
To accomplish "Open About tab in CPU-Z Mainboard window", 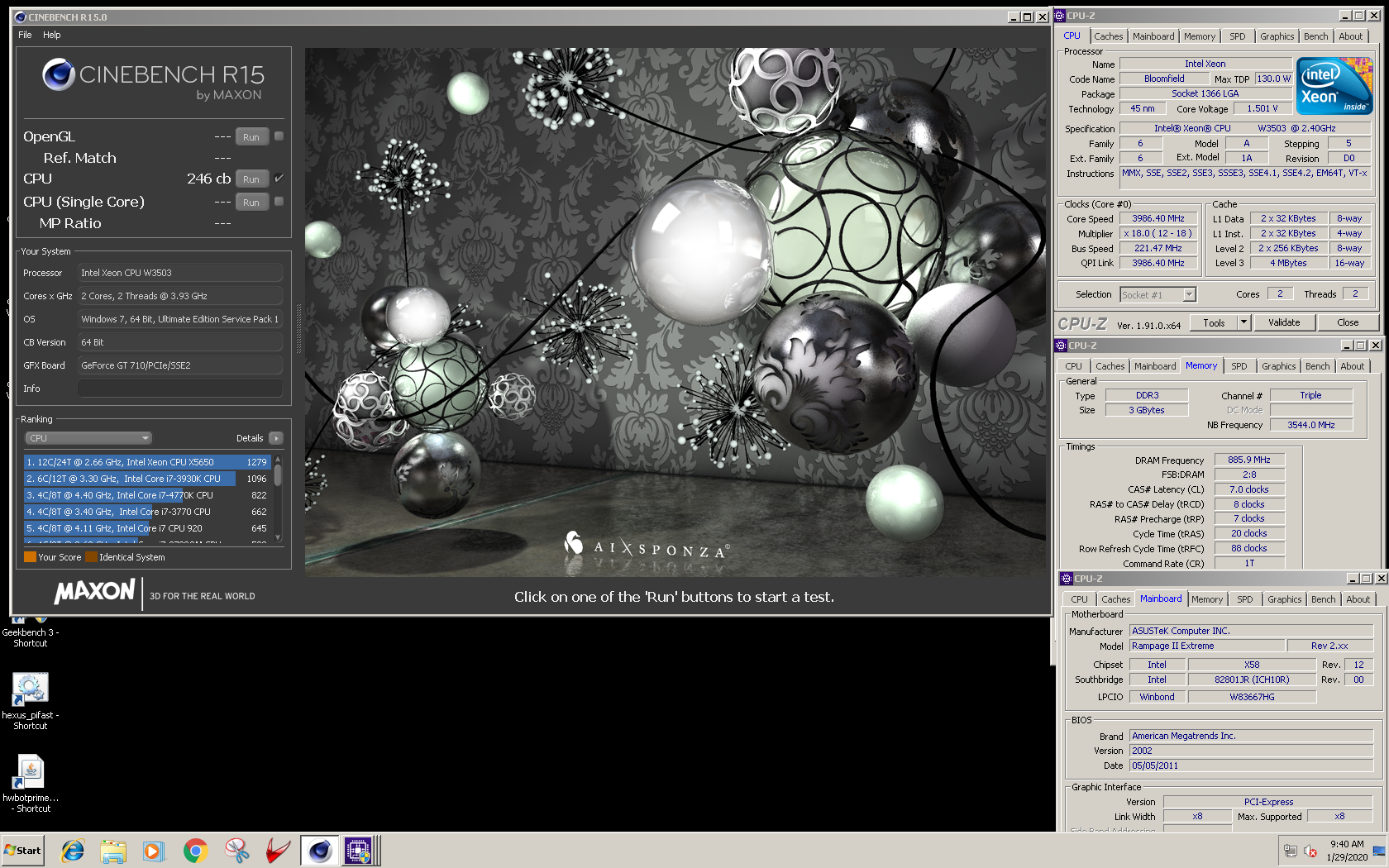I will [1358, 599].
